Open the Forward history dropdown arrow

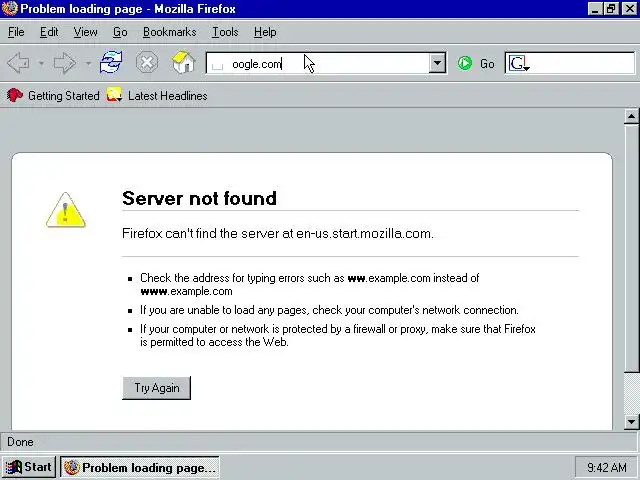coord(88,63)
